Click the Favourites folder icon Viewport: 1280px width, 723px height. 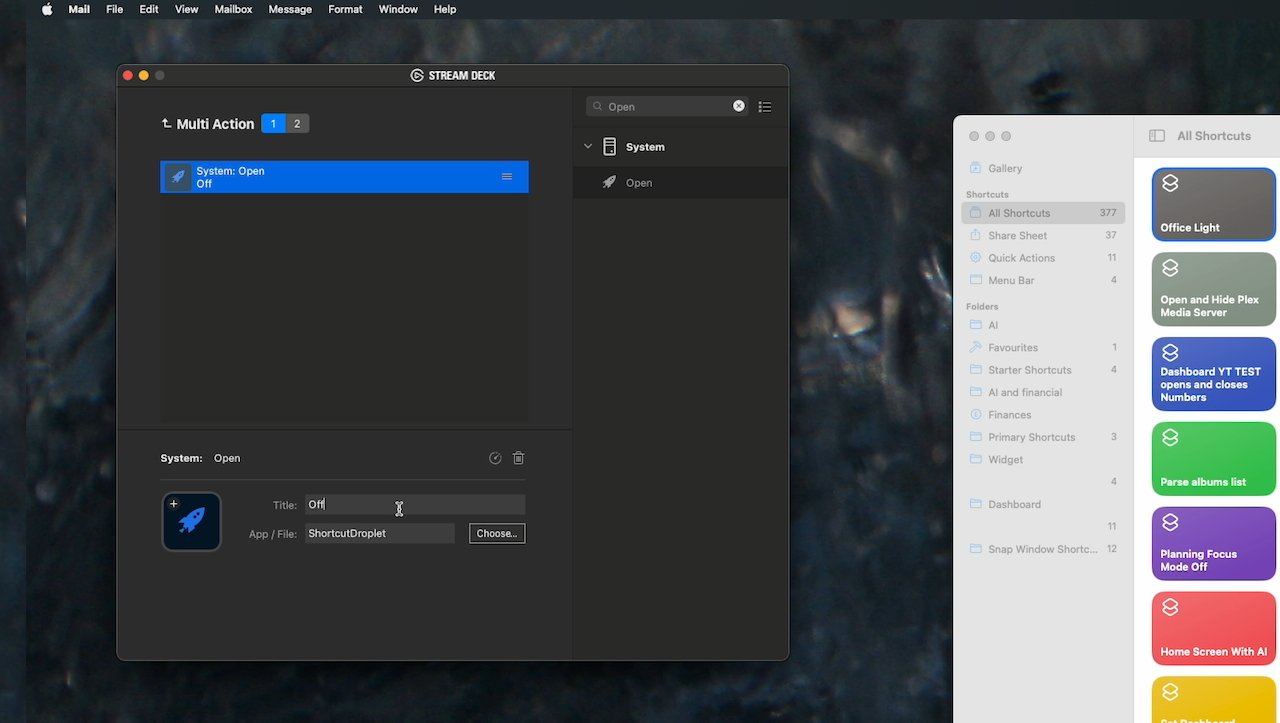[976, 348]
